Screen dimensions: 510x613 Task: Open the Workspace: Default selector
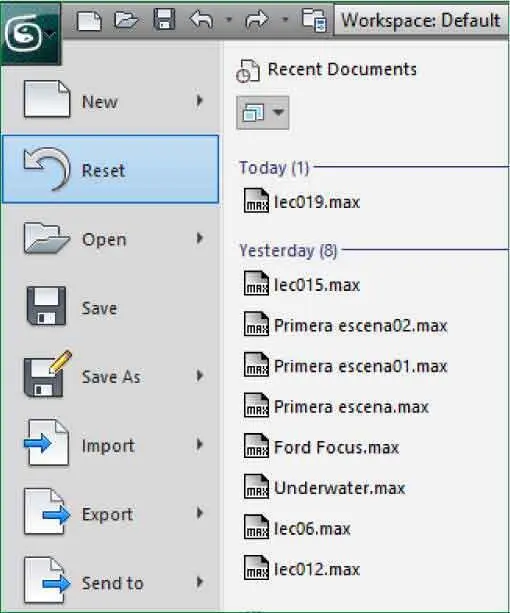421,20
